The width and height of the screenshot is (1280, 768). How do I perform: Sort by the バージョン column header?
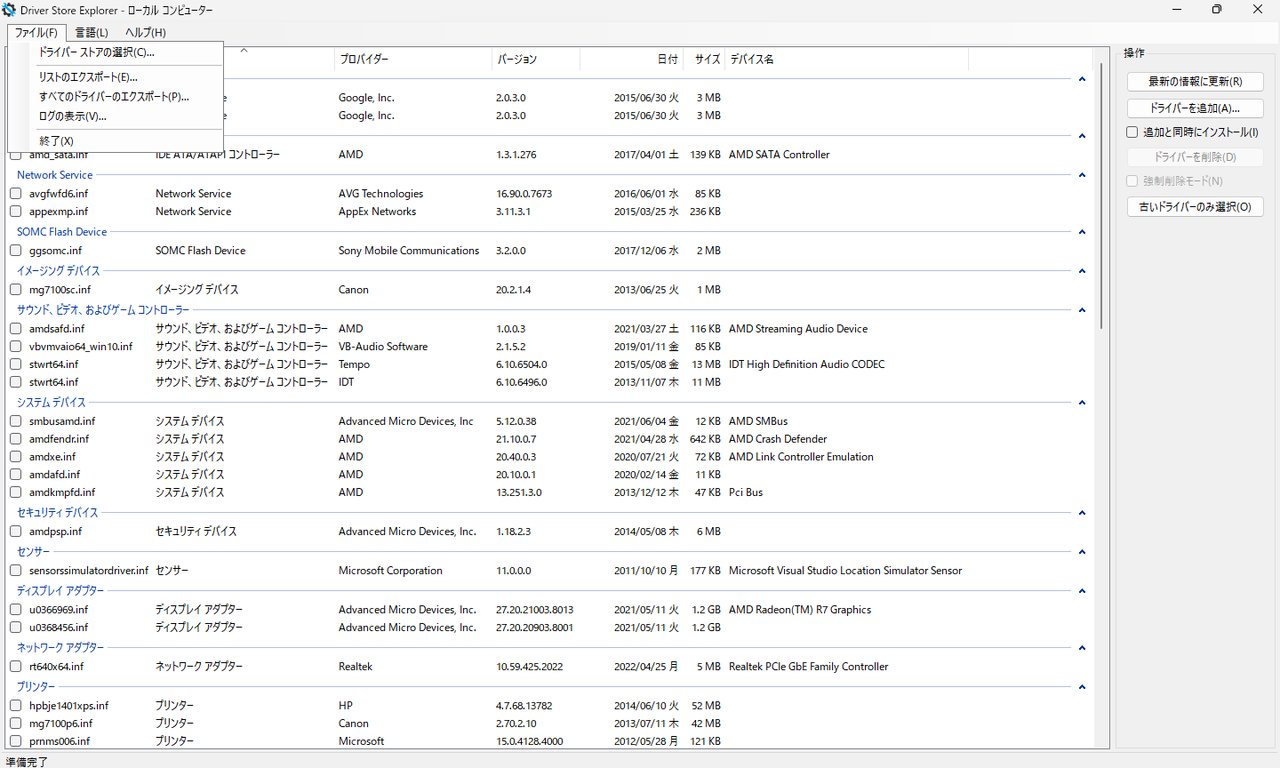coord(535,59)
